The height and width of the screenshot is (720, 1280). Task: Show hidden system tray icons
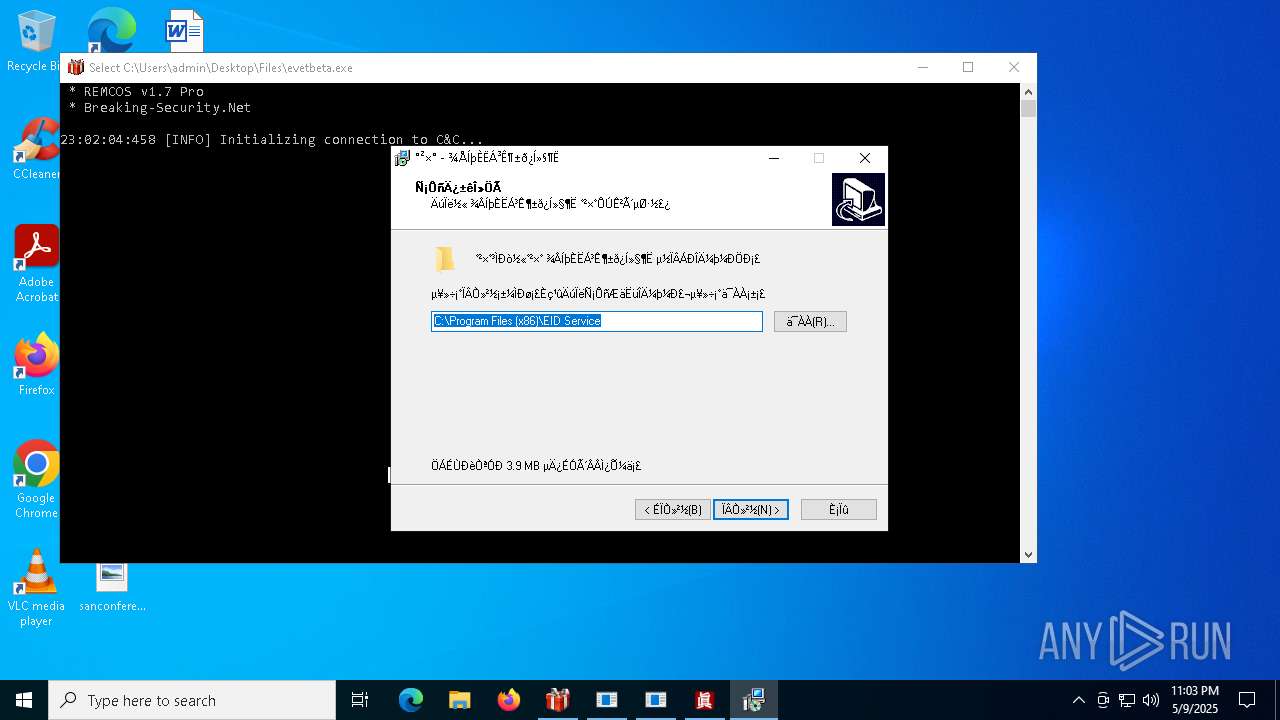(x=1078, y=700)
